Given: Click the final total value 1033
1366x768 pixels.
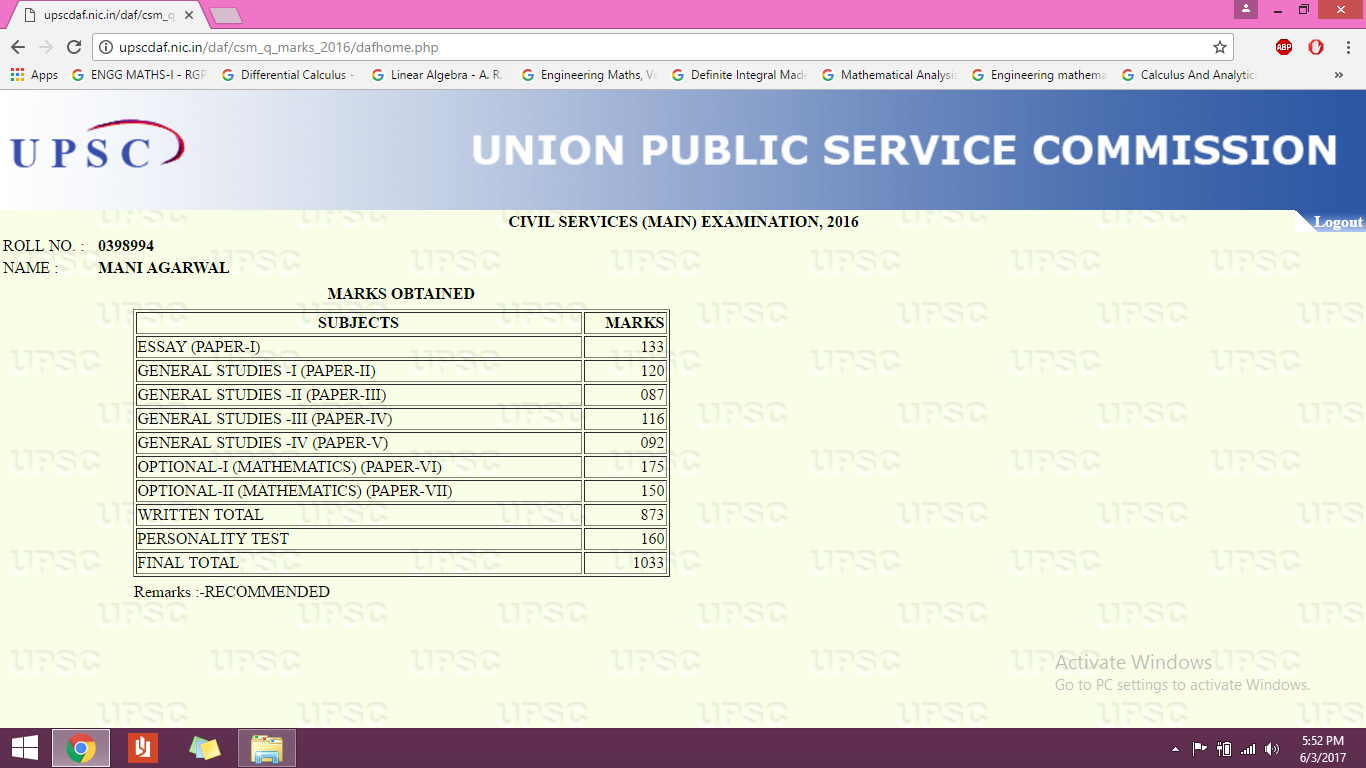Looking at the screenshot, I should tap(648, 563).
